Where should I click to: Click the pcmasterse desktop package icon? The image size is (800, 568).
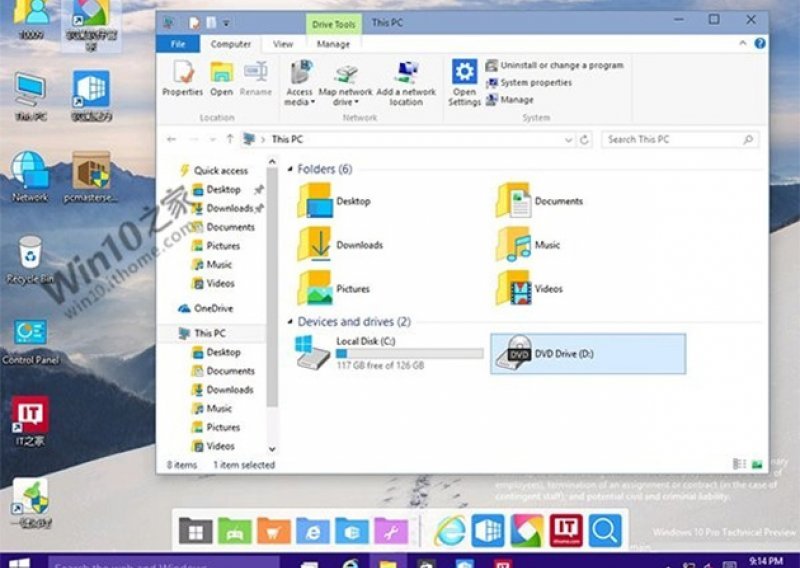pos(91,177)
